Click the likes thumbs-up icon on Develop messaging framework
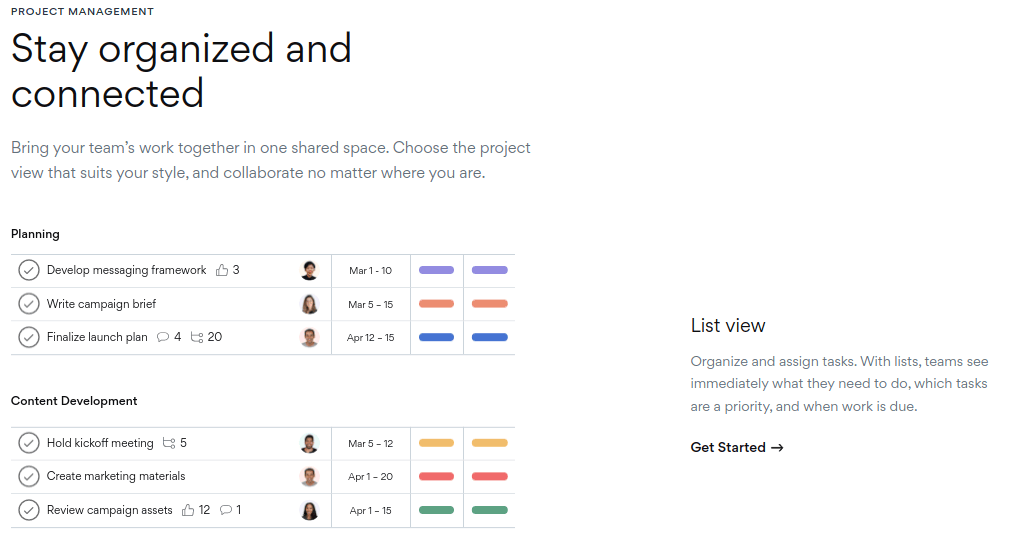The height and width of the screenshot is (548, 1024). click(222, 270)
